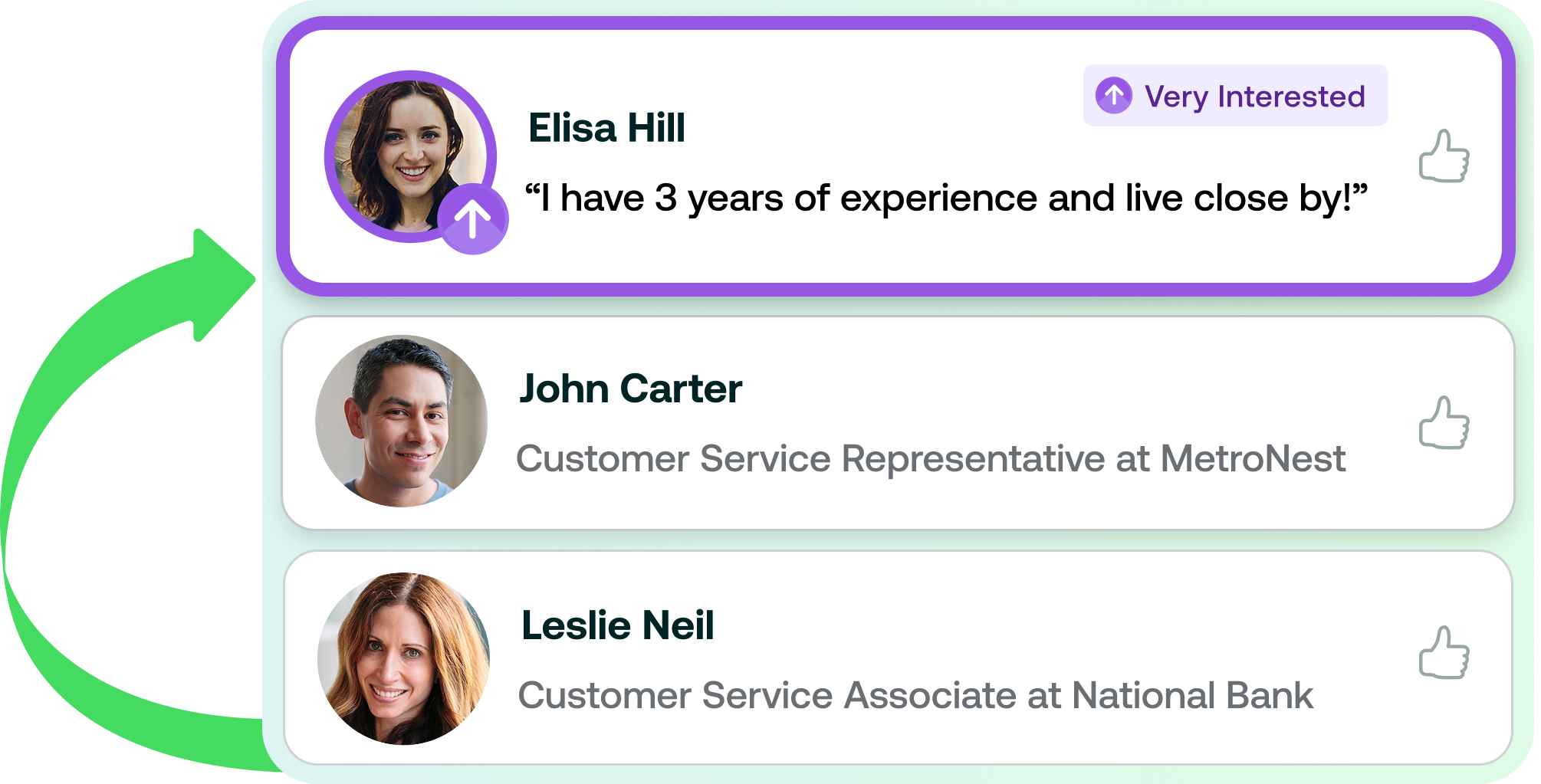The image size is (1541, 784).
Task: Click purple arrow badge on Elisa's photo
Action: coord(473,218)
